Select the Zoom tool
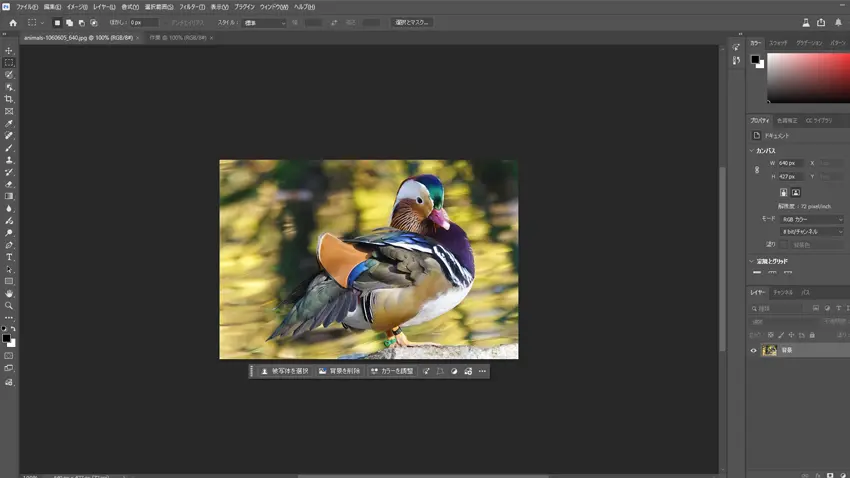The image size is (850, 478). [x=10, y=306]
